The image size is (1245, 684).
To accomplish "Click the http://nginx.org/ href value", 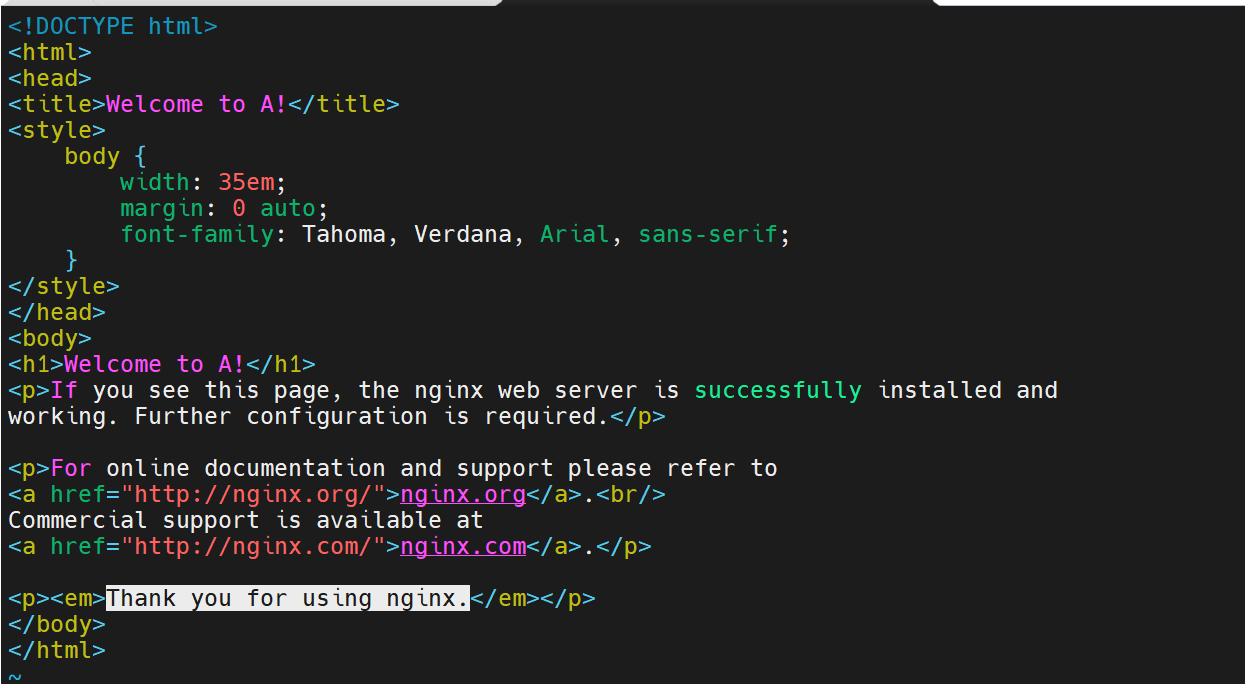I will coord(253,494).
